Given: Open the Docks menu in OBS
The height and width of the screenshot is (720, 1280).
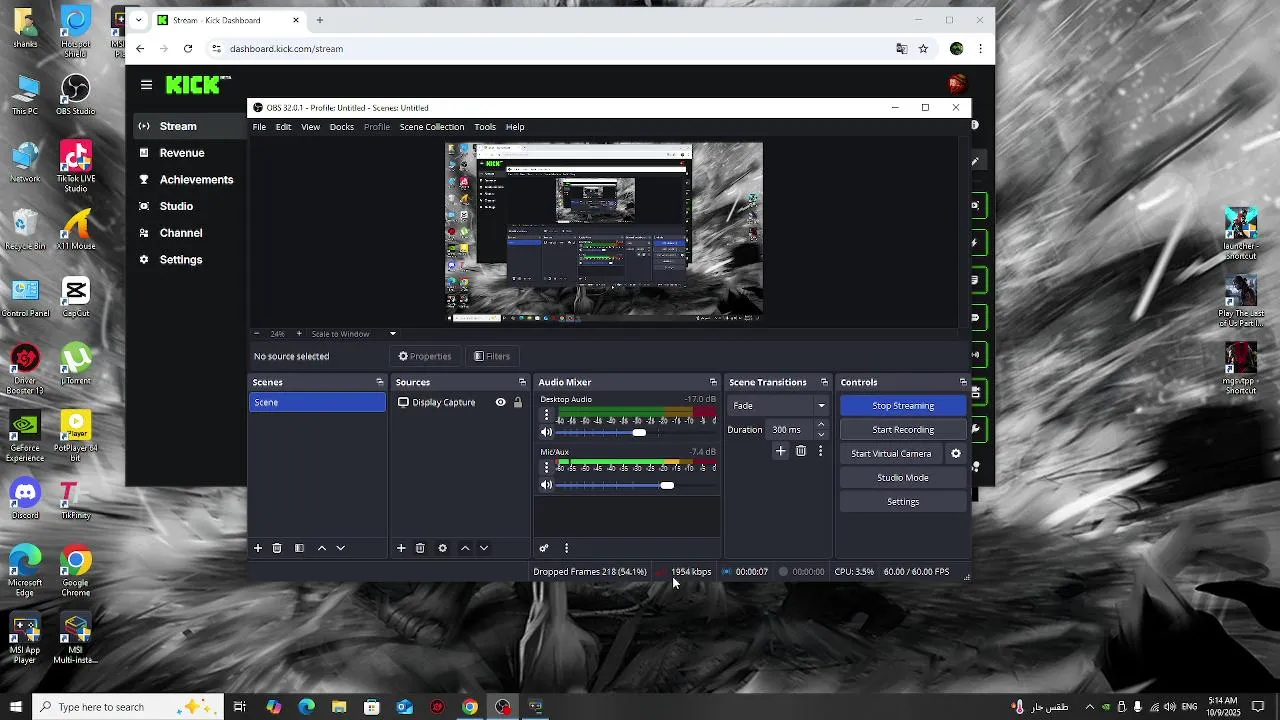Looking at the screenshot, I should [x=342, y=127].
